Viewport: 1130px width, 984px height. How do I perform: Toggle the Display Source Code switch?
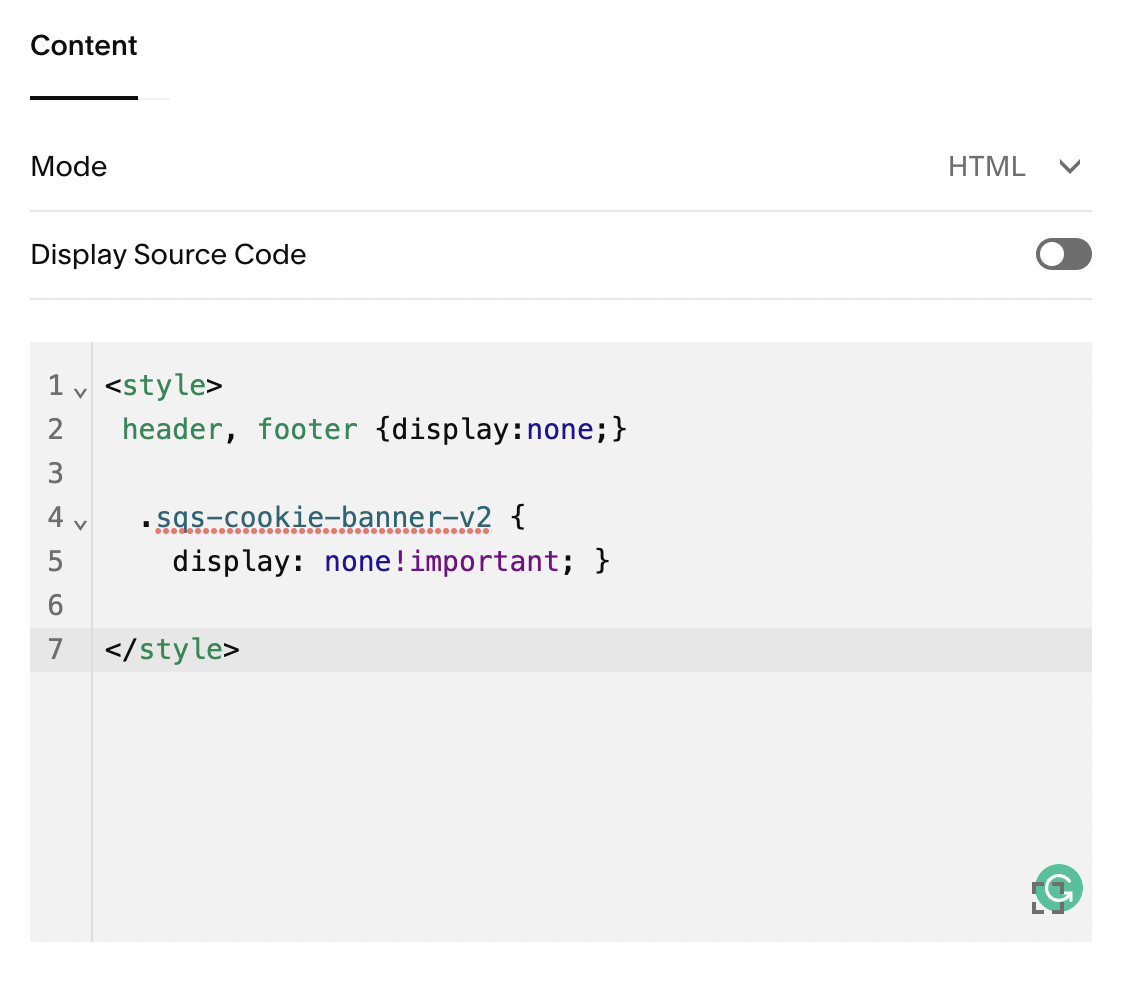coord(1063,255)
